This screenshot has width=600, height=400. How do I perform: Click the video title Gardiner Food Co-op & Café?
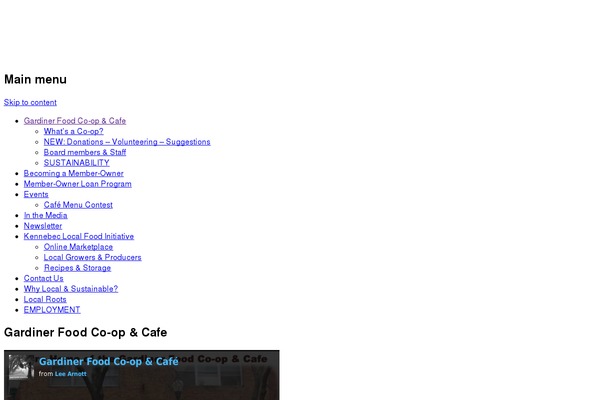[x=109, y=361]
